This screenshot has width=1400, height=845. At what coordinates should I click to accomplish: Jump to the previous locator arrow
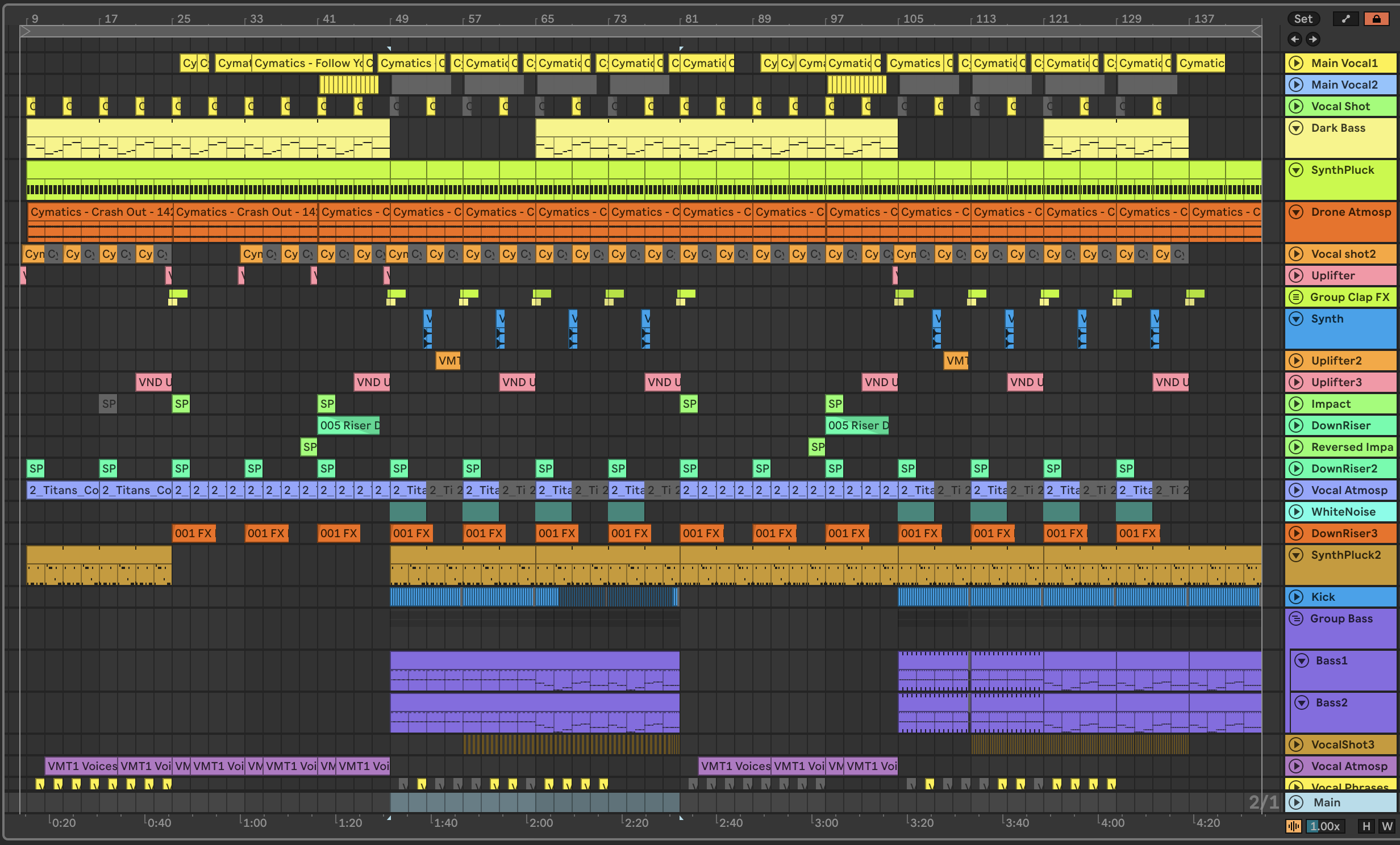tap(1295, 39)
